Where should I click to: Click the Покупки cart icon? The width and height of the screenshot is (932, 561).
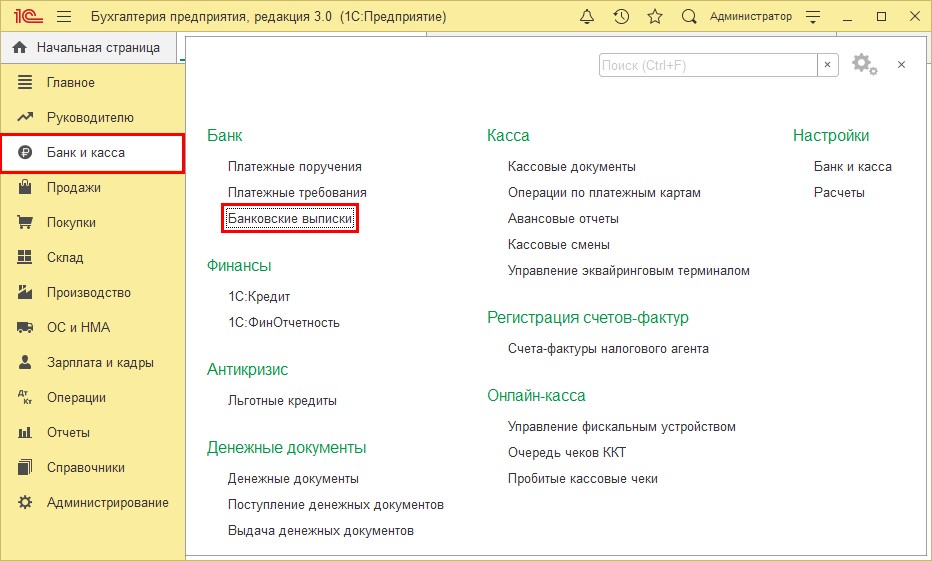point(25,222)
